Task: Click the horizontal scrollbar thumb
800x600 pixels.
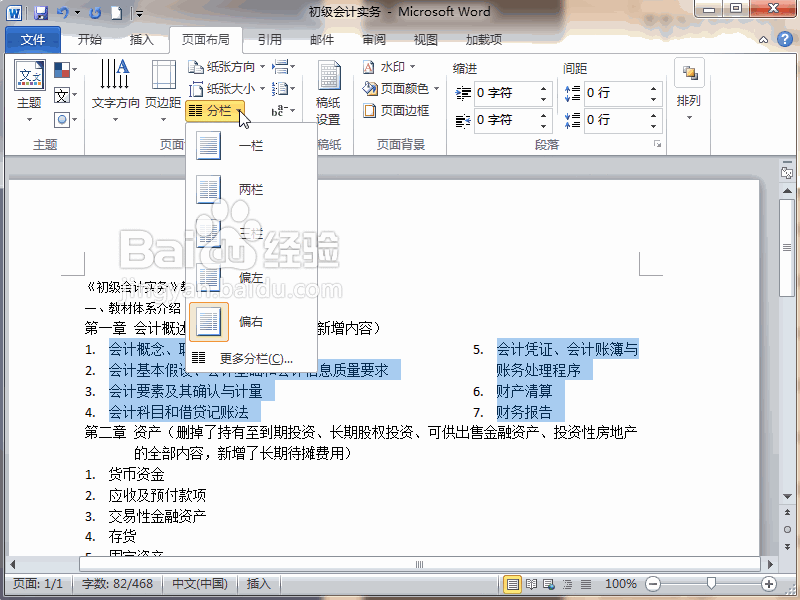Action: [419, 564]
